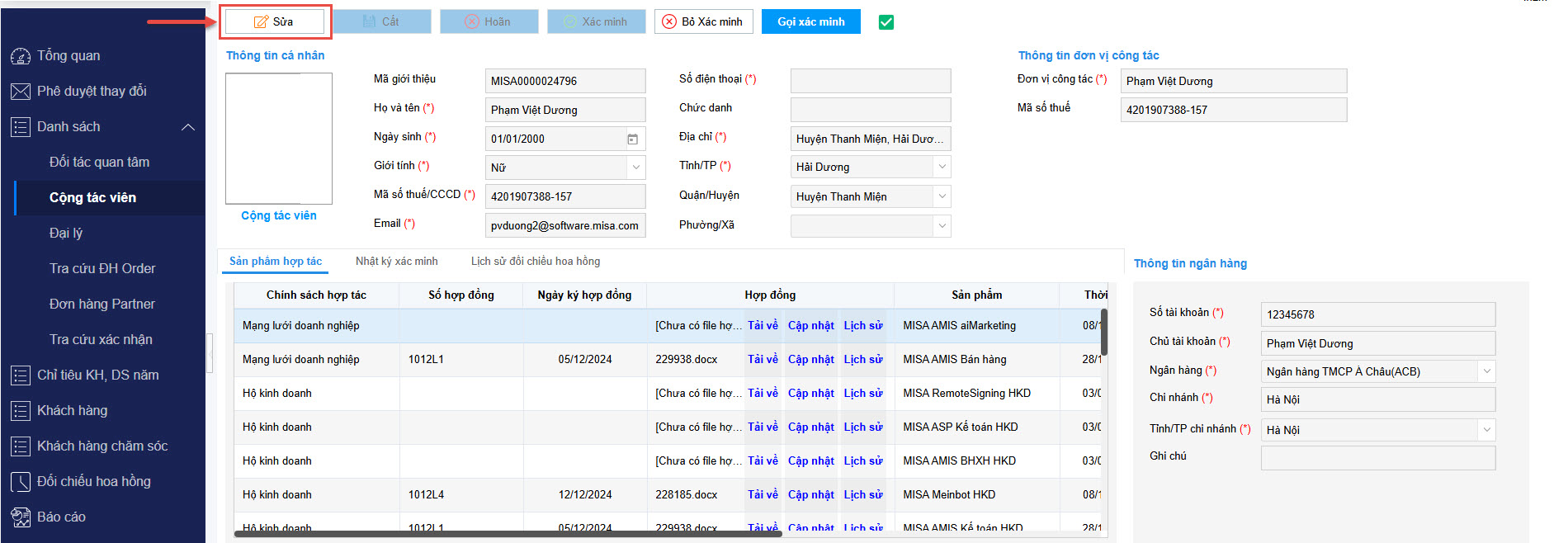Open the Ngày sinh calendar picker icon
The image size is (1568, 543).
[633, 139]
